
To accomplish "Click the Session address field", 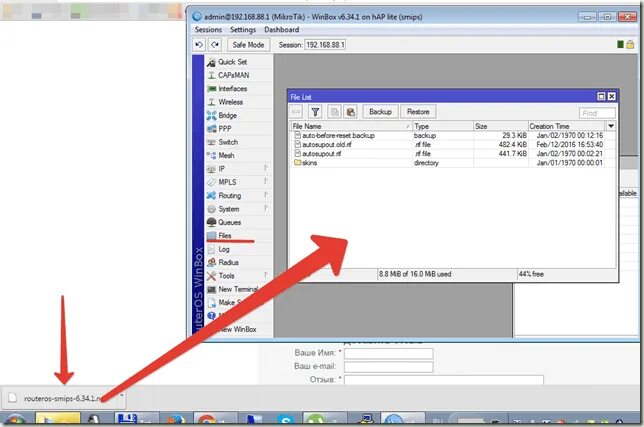I will tap(325, 45).
